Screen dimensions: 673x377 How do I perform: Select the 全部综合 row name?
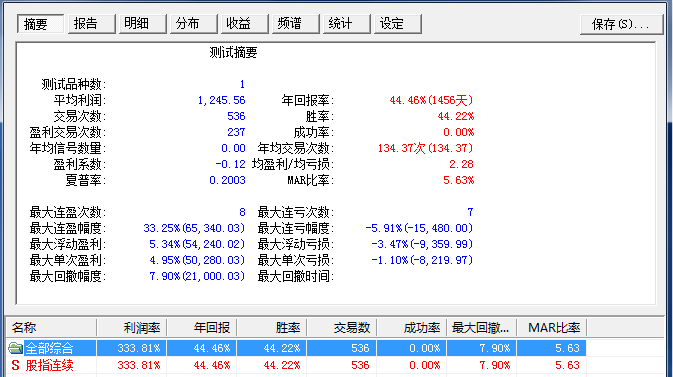pyautogui.click(x=49, y=348)
